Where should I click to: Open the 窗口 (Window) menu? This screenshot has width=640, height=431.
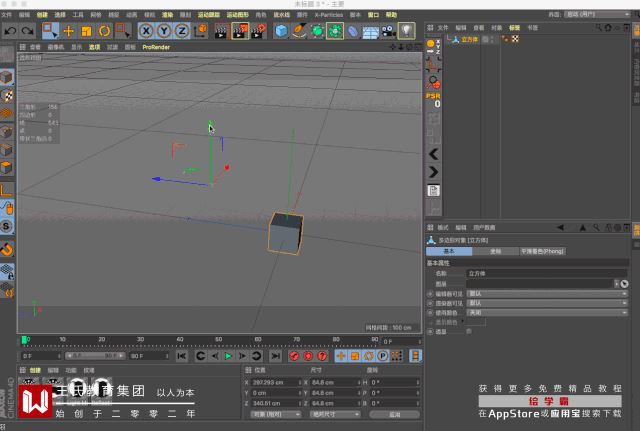click(x=373, y=15)
